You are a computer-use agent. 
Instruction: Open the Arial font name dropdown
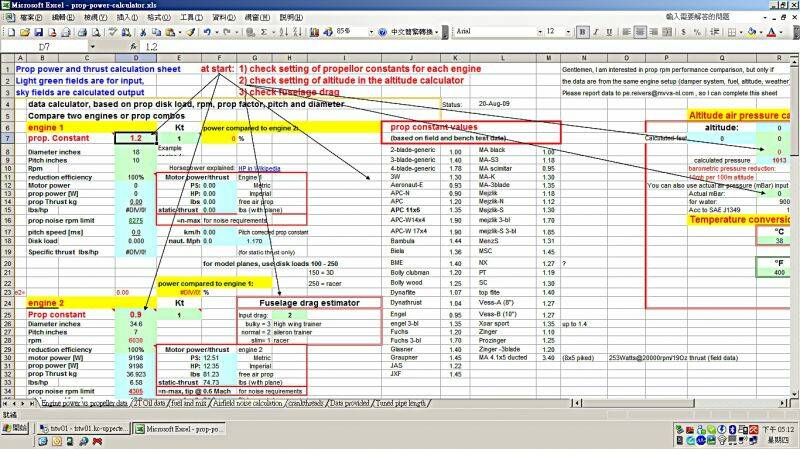(x=540, y=32)
